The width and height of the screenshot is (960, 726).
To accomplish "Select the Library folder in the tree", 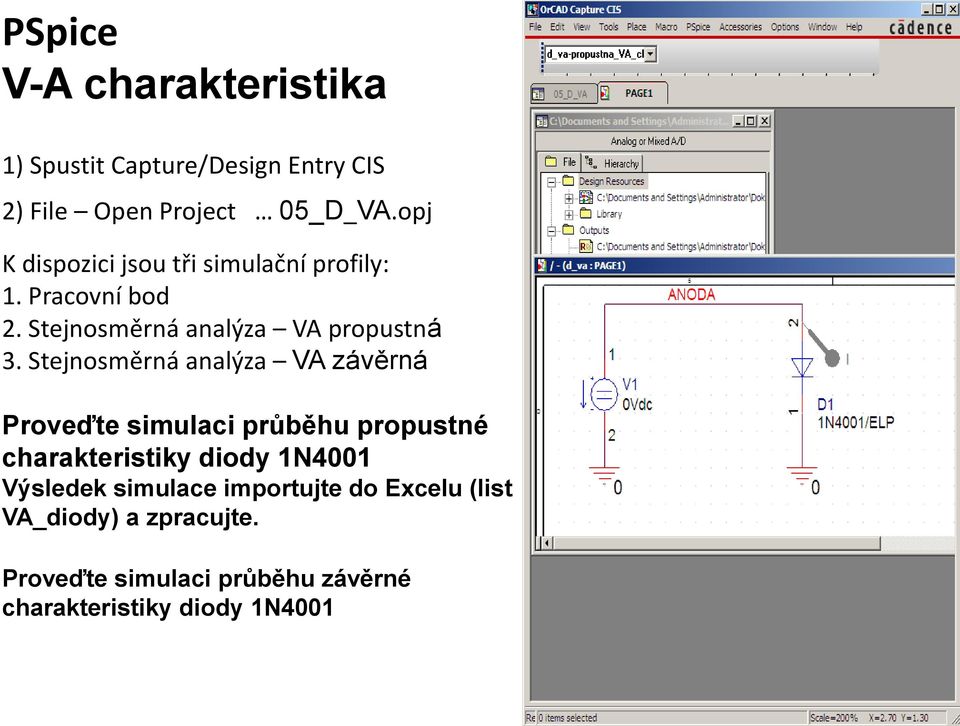I will [609, 214].
